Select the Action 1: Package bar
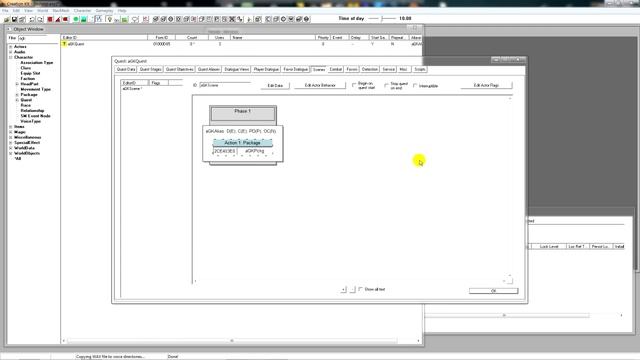Viewport: 640px width, 360px height. tap(242, 143)
